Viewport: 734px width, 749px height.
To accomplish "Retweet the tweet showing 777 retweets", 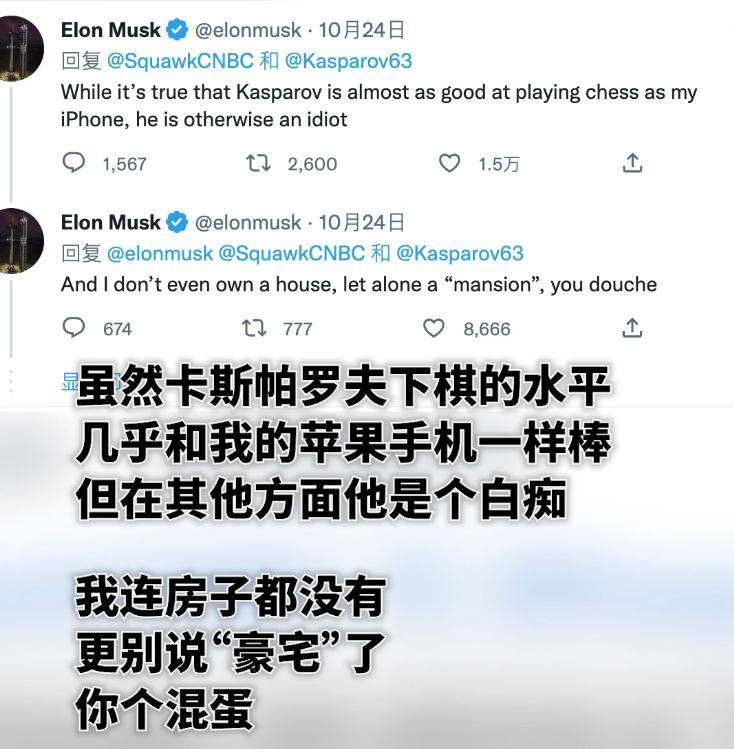I will point(254,328).
